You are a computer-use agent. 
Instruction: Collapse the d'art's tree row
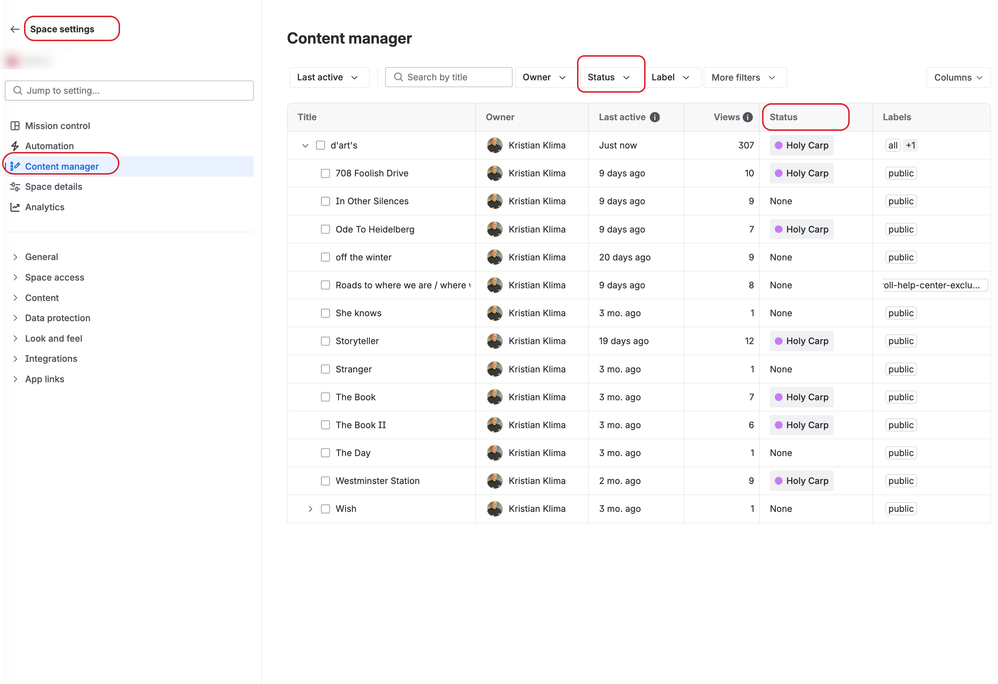[305, 146]
